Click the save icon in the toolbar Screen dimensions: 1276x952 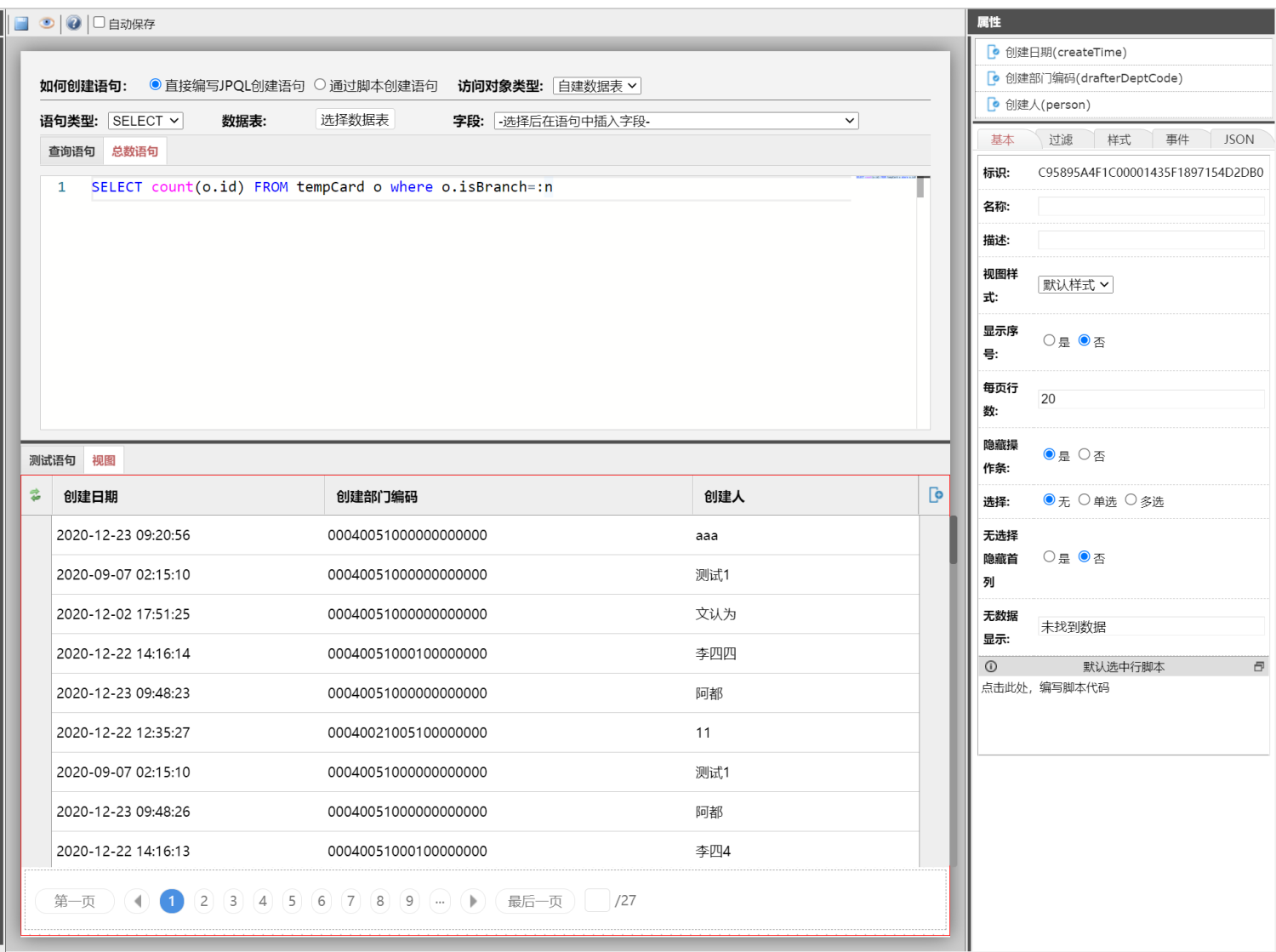click(21, 23)
